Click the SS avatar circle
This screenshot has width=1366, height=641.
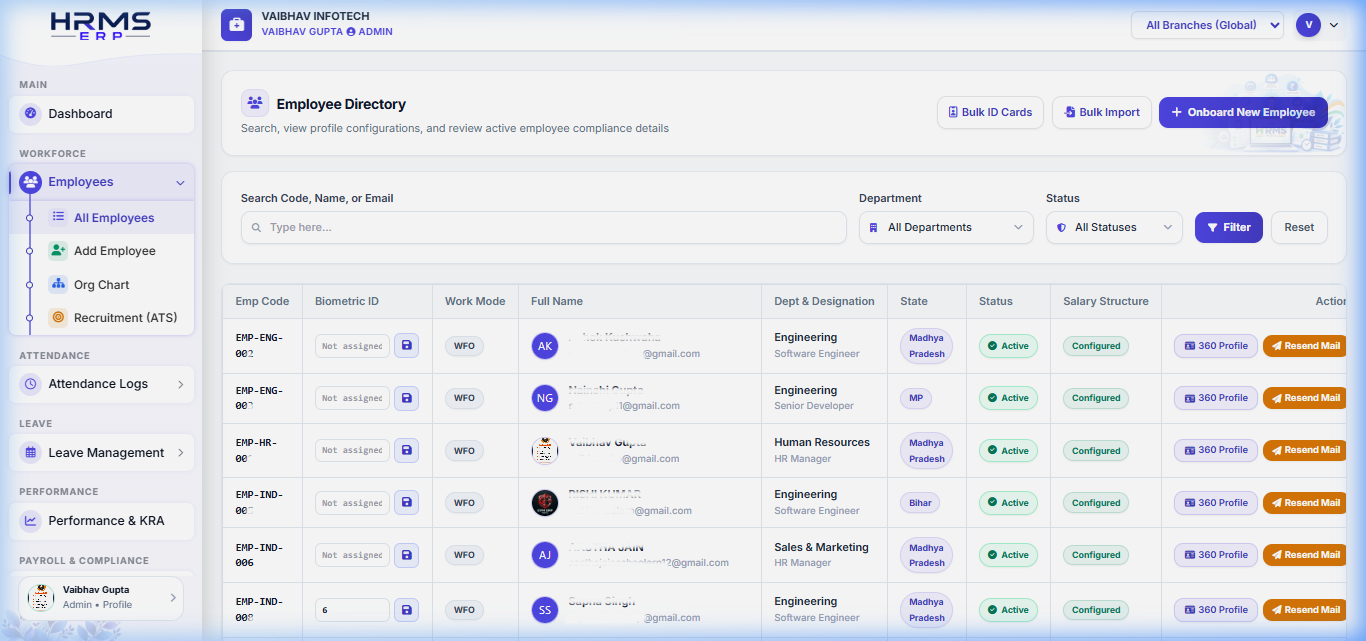click(x=545, y=610)
